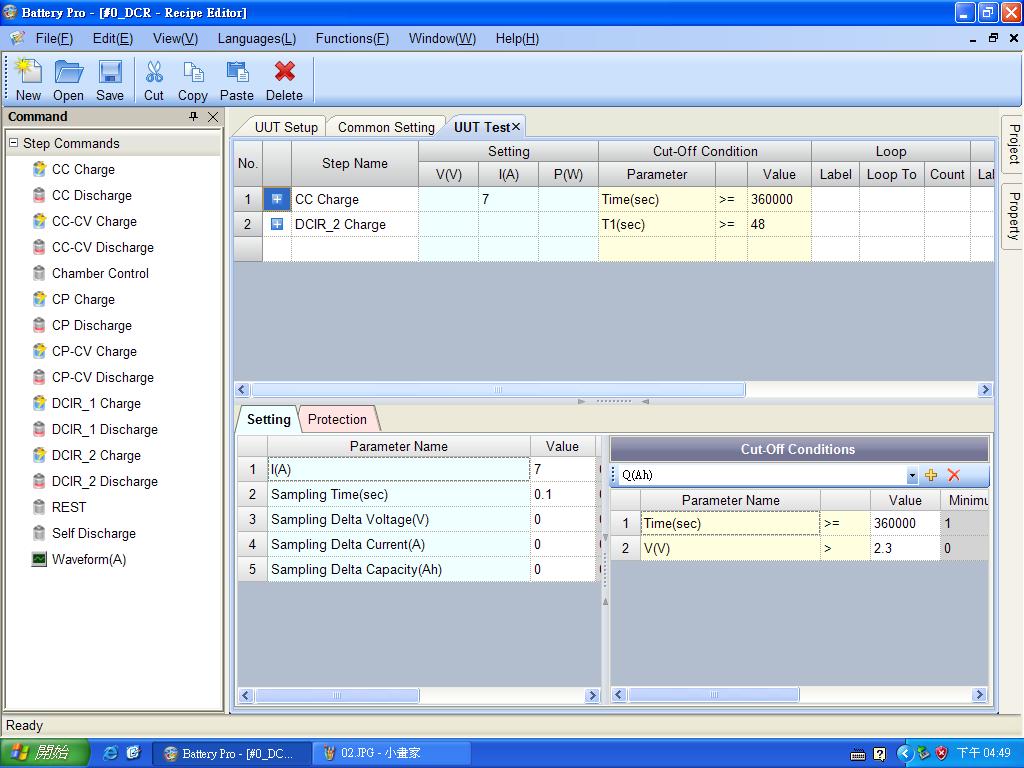1024x768 pixels.
Task: Open the Project side panel
Action: tap(1014, 144)
